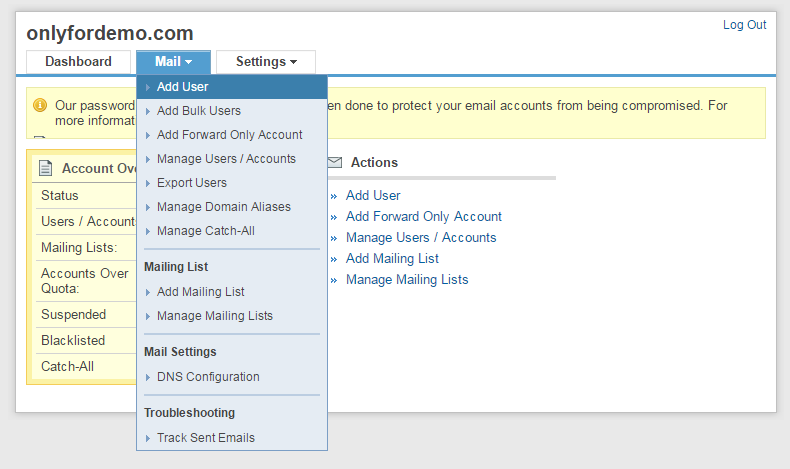Switch to the Dashboard tab
790x469 pixels.
[78, 62]
